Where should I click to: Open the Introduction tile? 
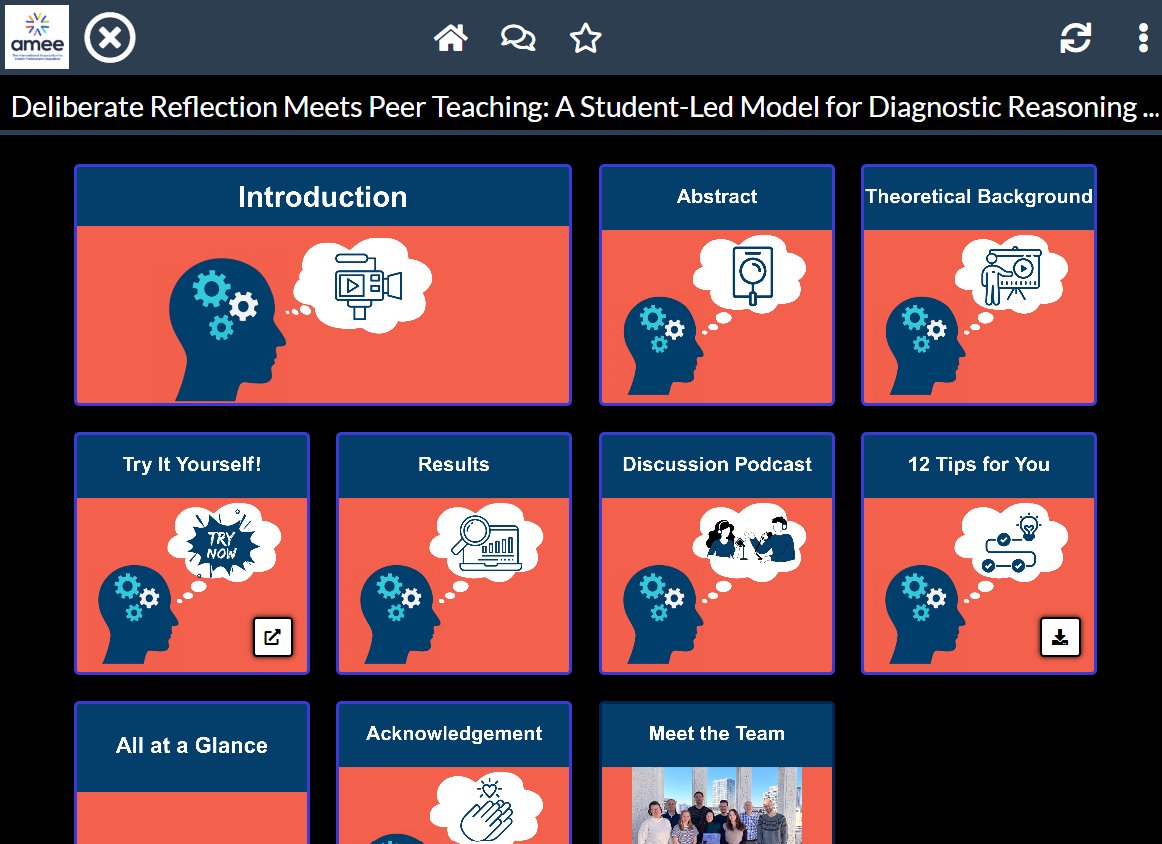click(323, 285)
